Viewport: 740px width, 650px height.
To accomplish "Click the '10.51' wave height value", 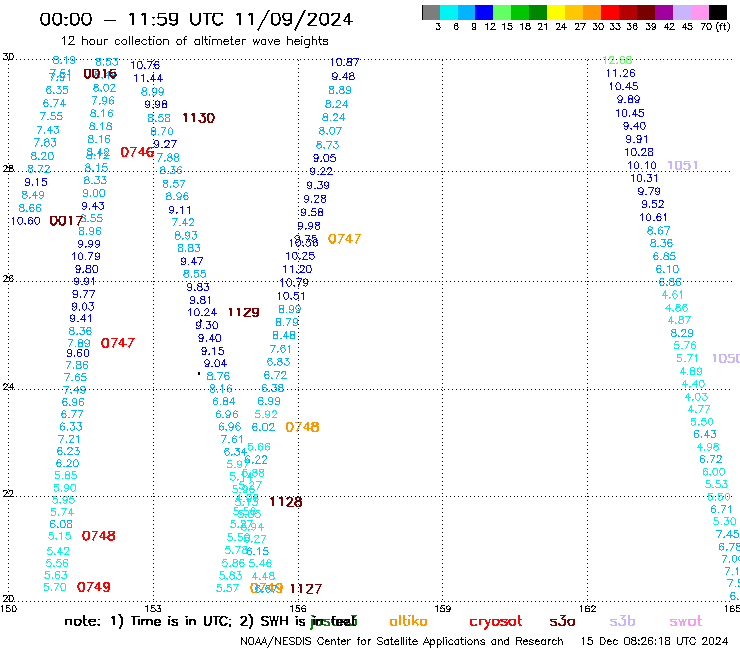I will [291, 296].
